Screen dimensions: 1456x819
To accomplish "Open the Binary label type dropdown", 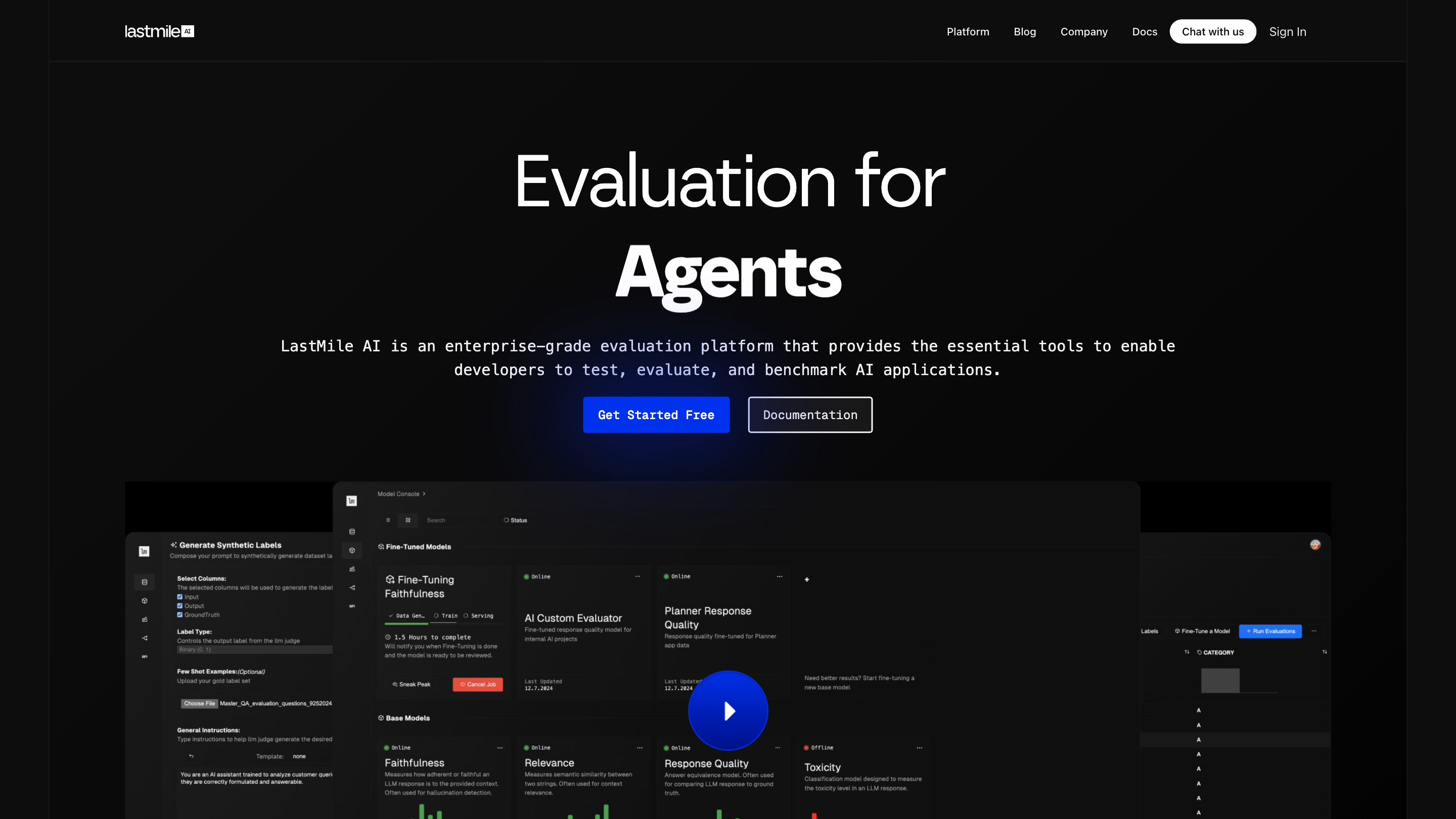I will (x=254, y=650).
